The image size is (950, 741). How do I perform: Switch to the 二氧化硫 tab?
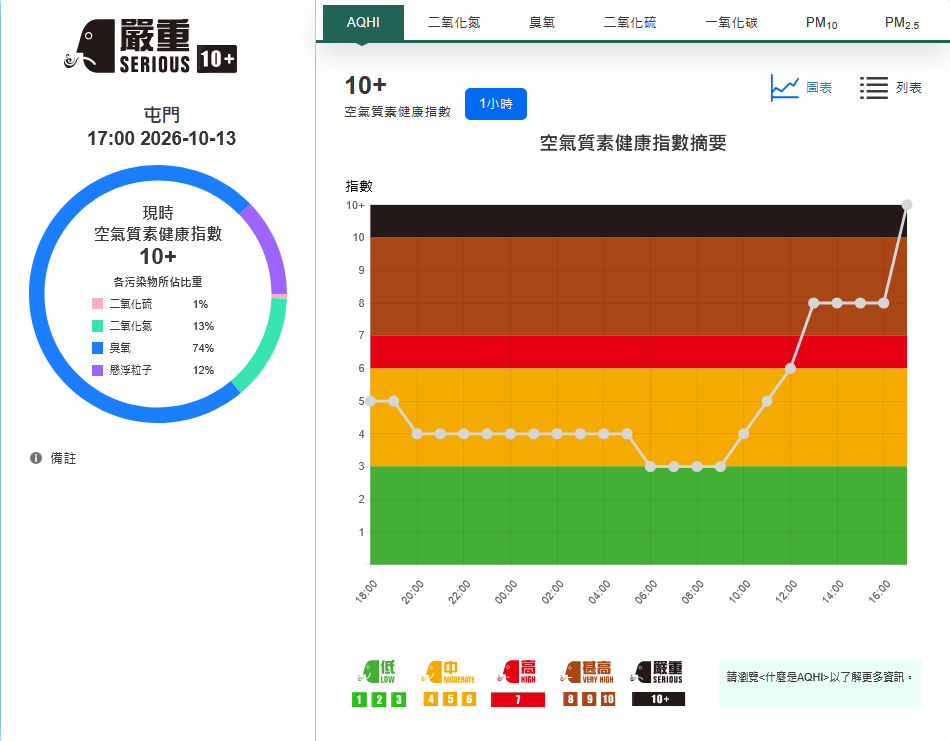629,22
